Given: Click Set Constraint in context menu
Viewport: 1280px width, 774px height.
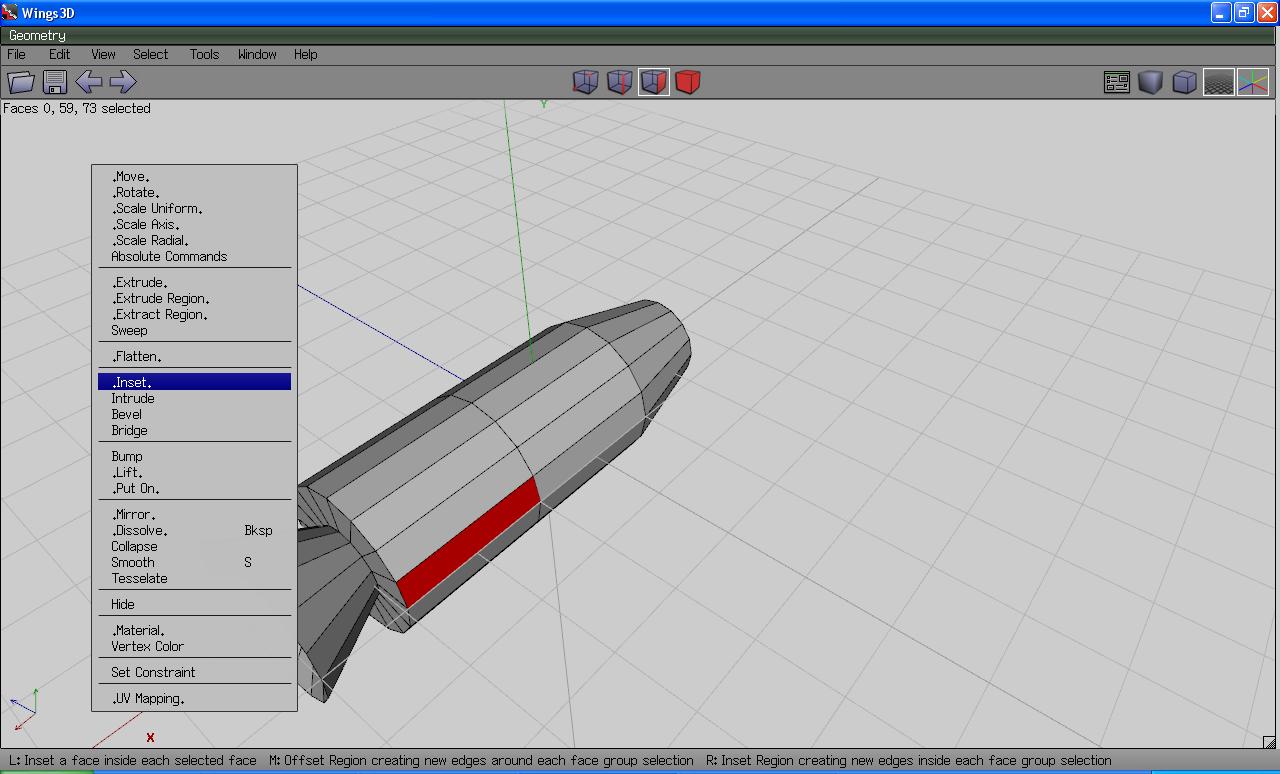Looking at the screenshot, I should [x=153, y=672].
